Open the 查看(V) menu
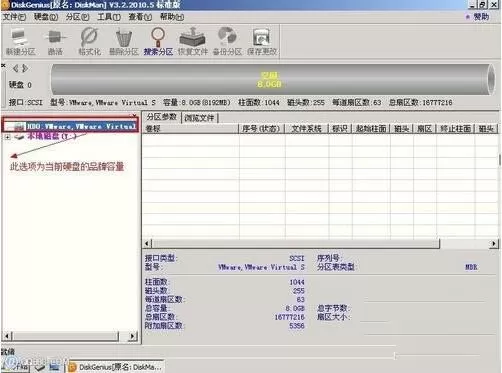 click(140, 17)
